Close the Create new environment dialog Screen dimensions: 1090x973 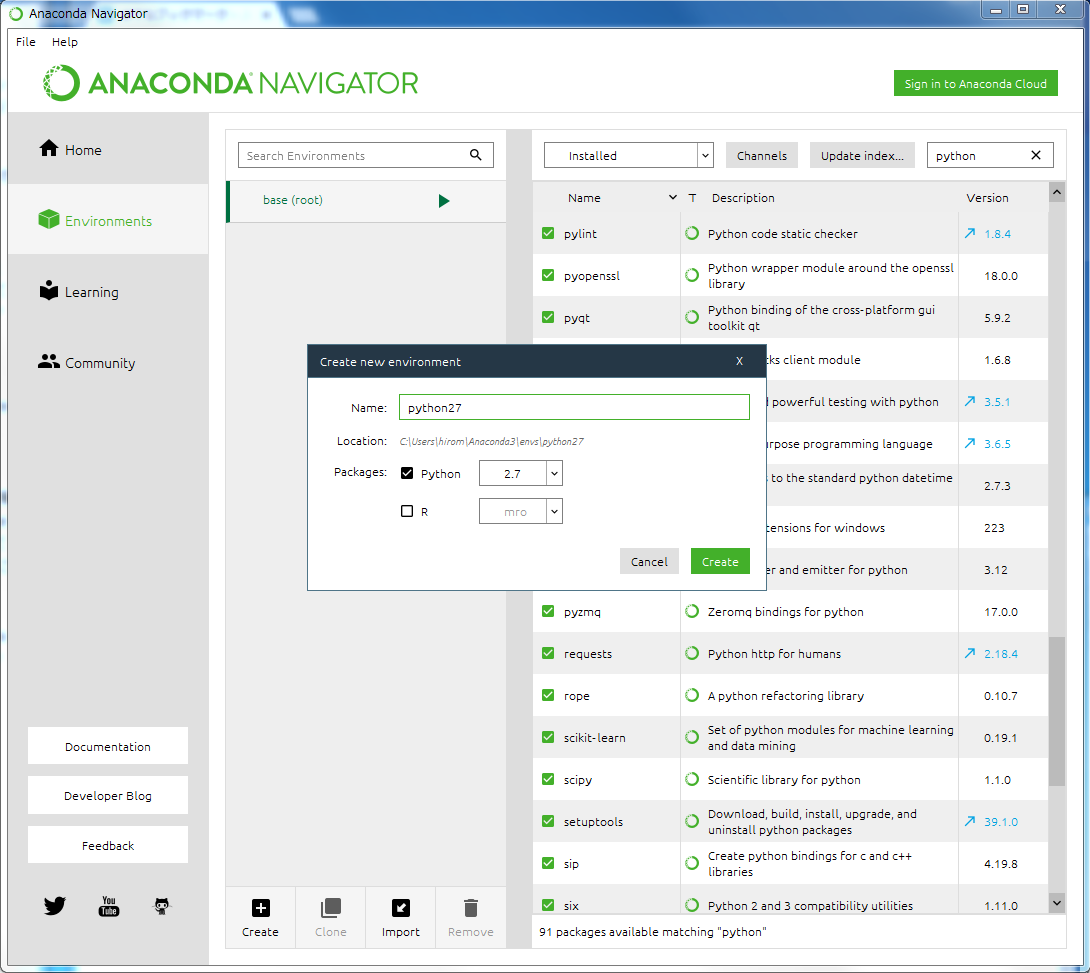tap(740, 361)
